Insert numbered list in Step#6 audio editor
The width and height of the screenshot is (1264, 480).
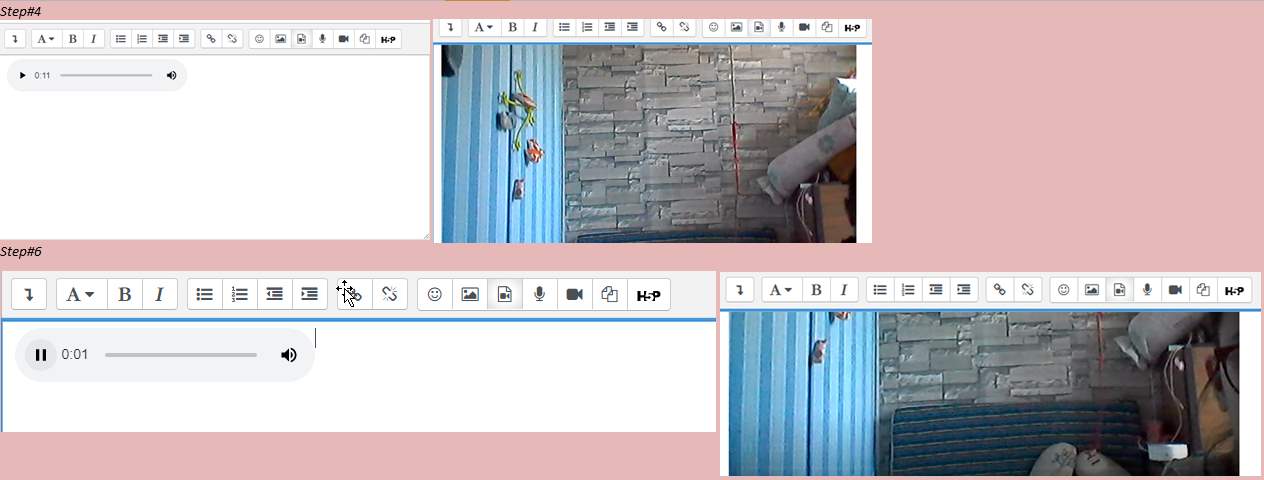pos(240,294)
